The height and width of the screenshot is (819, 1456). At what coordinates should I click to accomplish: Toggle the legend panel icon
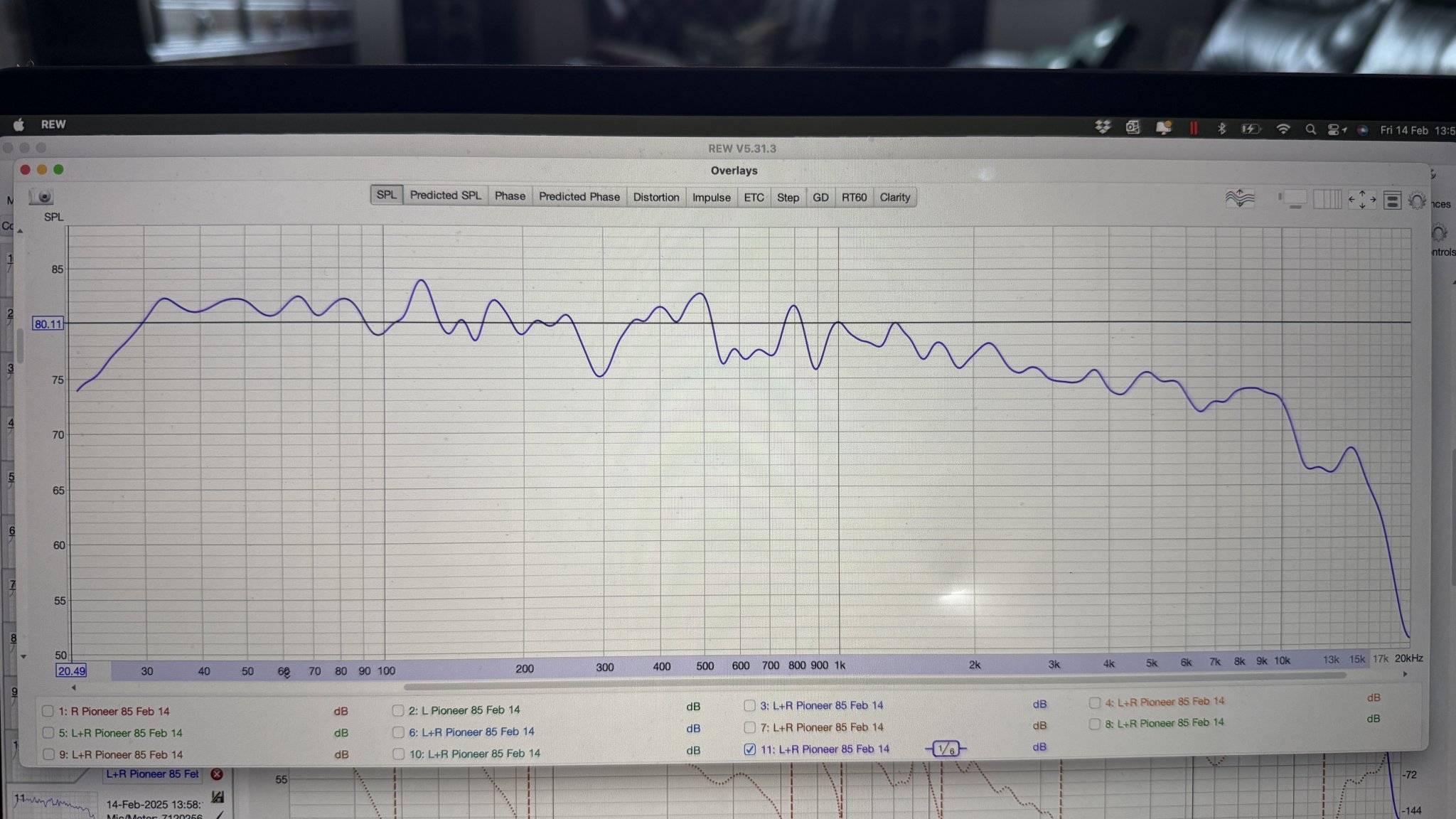pos(1392,201)
